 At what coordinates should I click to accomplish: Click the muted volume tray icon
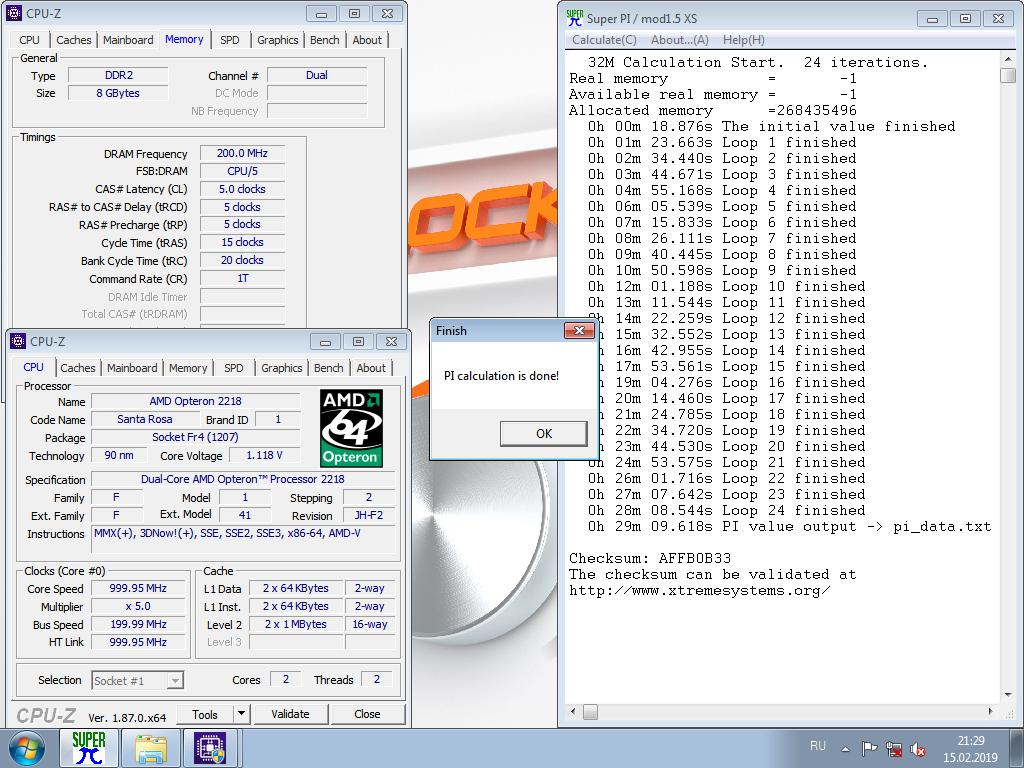(918, 748)
